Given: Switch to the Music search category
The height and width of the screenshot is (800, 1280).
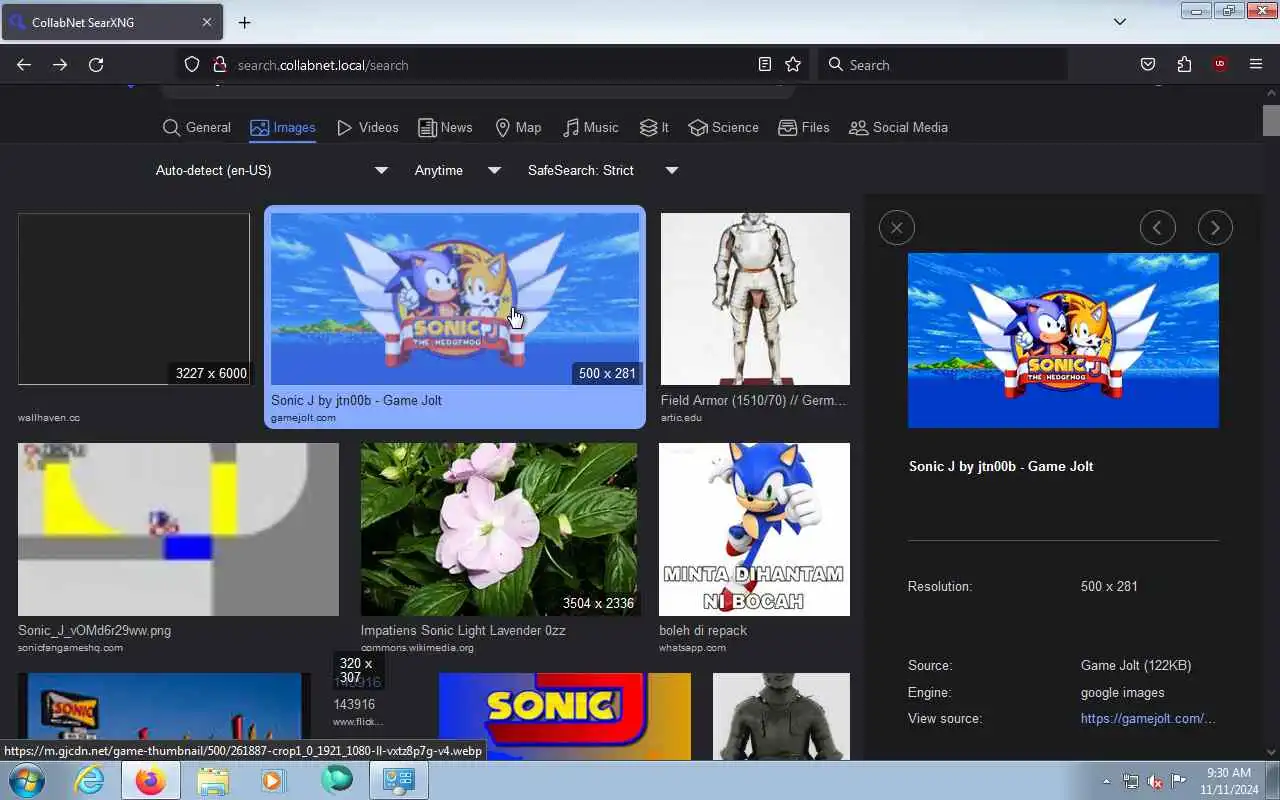Looking at the screenshot, I should point(591,127).
